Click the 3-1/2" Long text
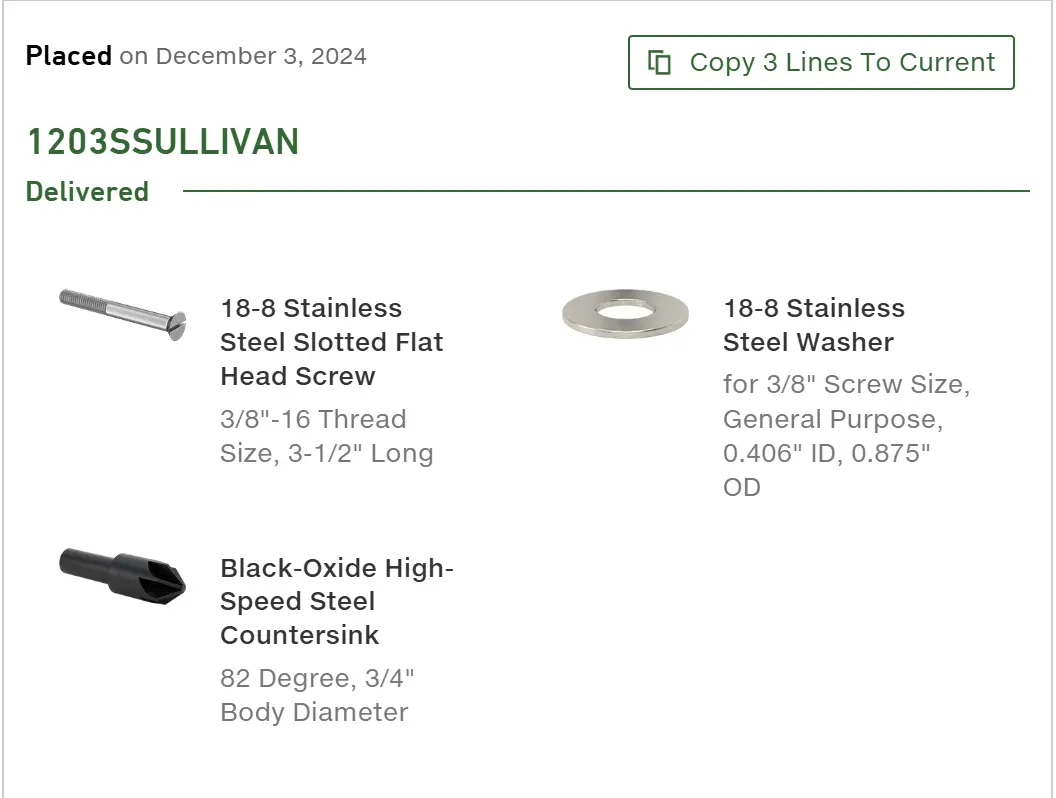This screenshot has height=798, width=1056. point(358,453)
